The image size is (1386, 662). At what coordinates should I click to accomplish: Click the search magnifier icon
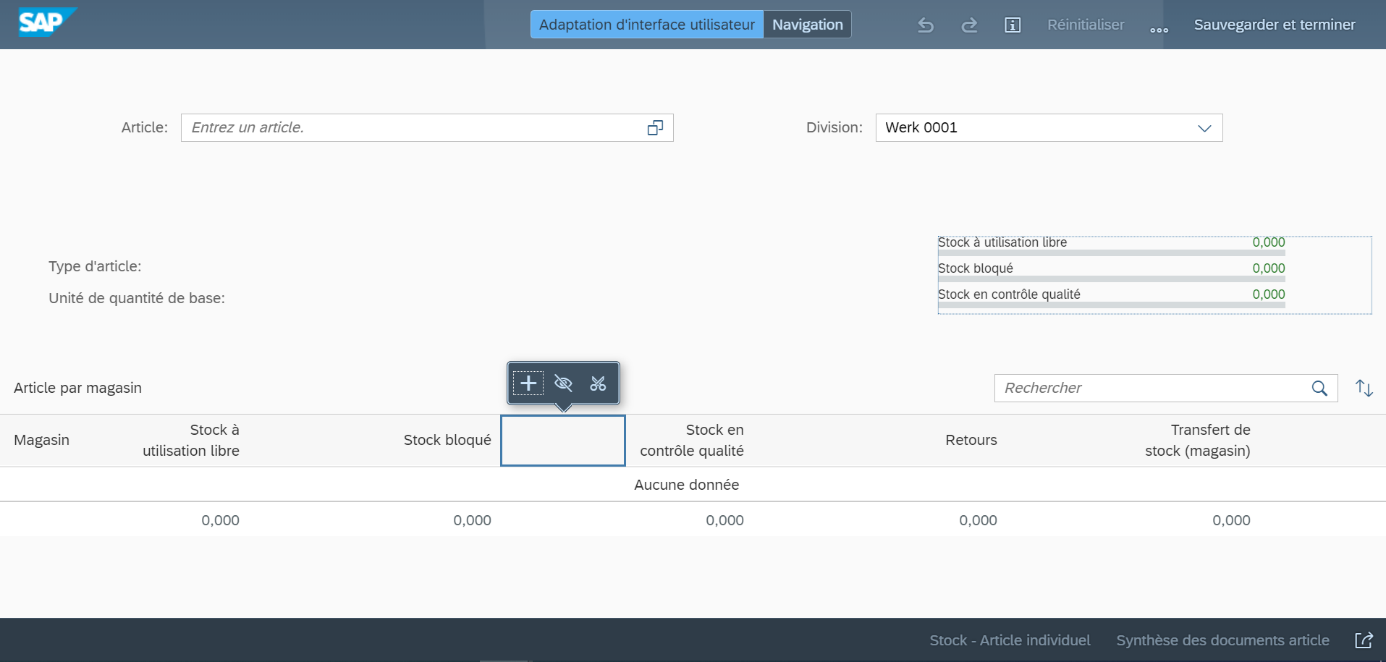pos(1320,388)
